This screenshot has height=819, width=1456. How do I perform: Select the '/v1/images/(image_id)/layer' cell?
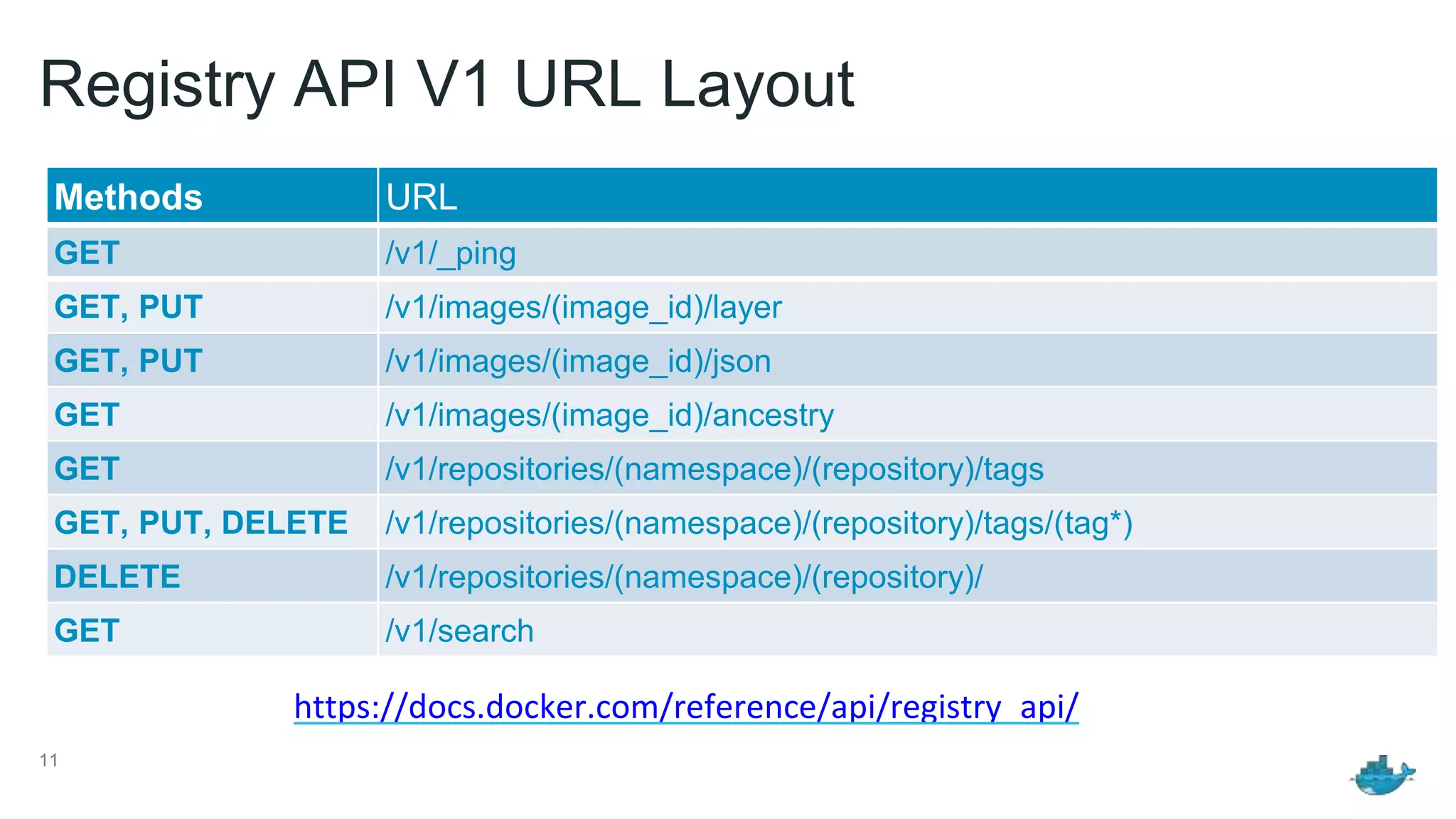coord(908,306)
